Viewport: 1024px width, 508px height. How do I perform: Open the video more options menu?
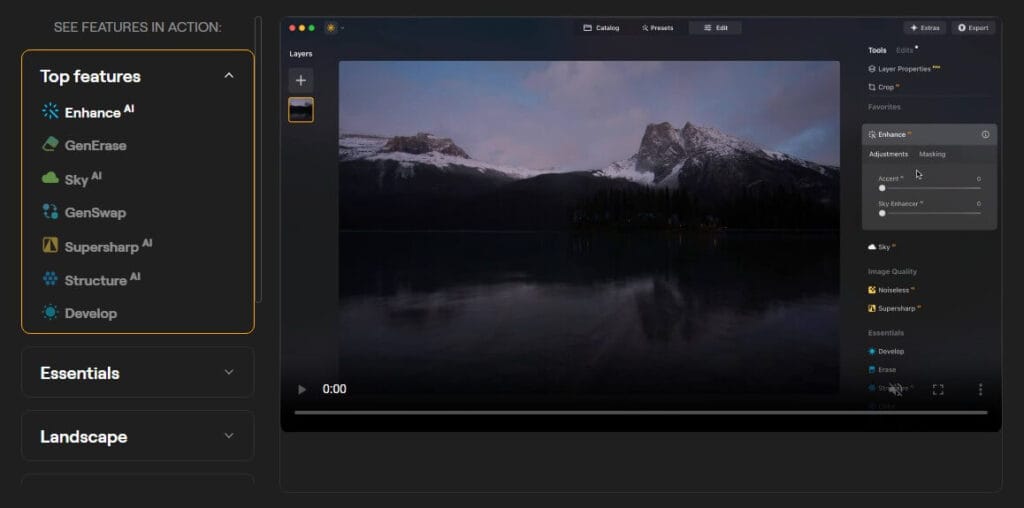pos(980,389)
